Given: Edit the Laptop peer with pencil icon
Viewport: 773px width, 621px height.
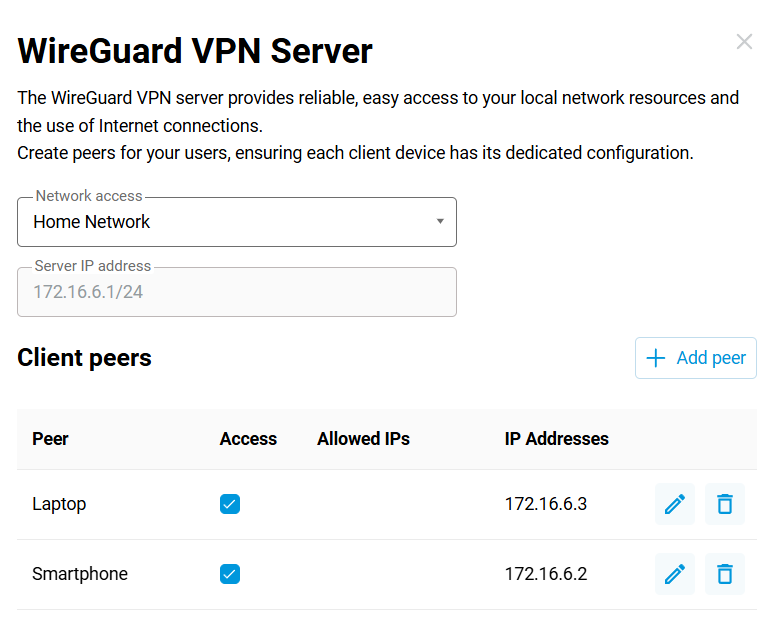Looking at the screenshot, I should tap(675, 504).
